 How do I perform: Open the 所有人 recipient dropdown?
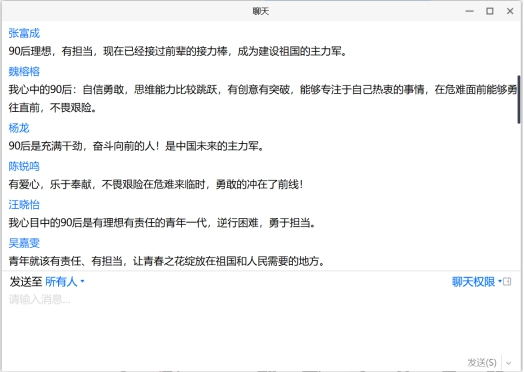(64, 282)
